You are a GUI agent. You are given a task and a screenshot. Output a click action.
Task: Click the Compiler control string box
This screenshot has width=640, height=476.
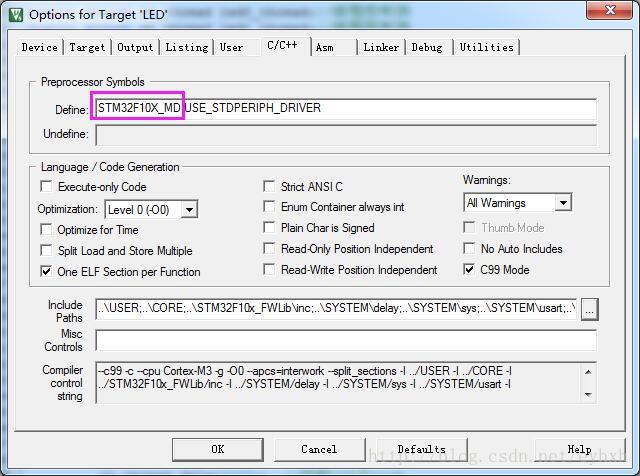[x=346, y=383]
